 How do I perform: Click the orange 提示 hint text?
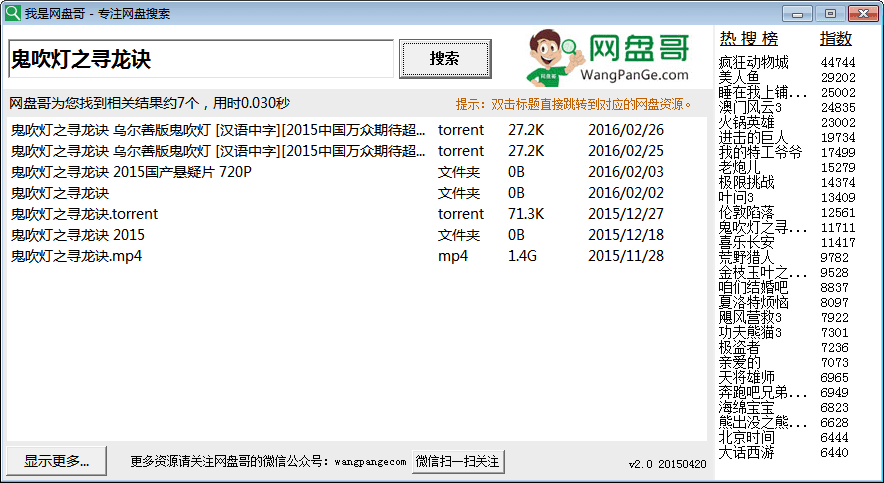click(573, 104)
